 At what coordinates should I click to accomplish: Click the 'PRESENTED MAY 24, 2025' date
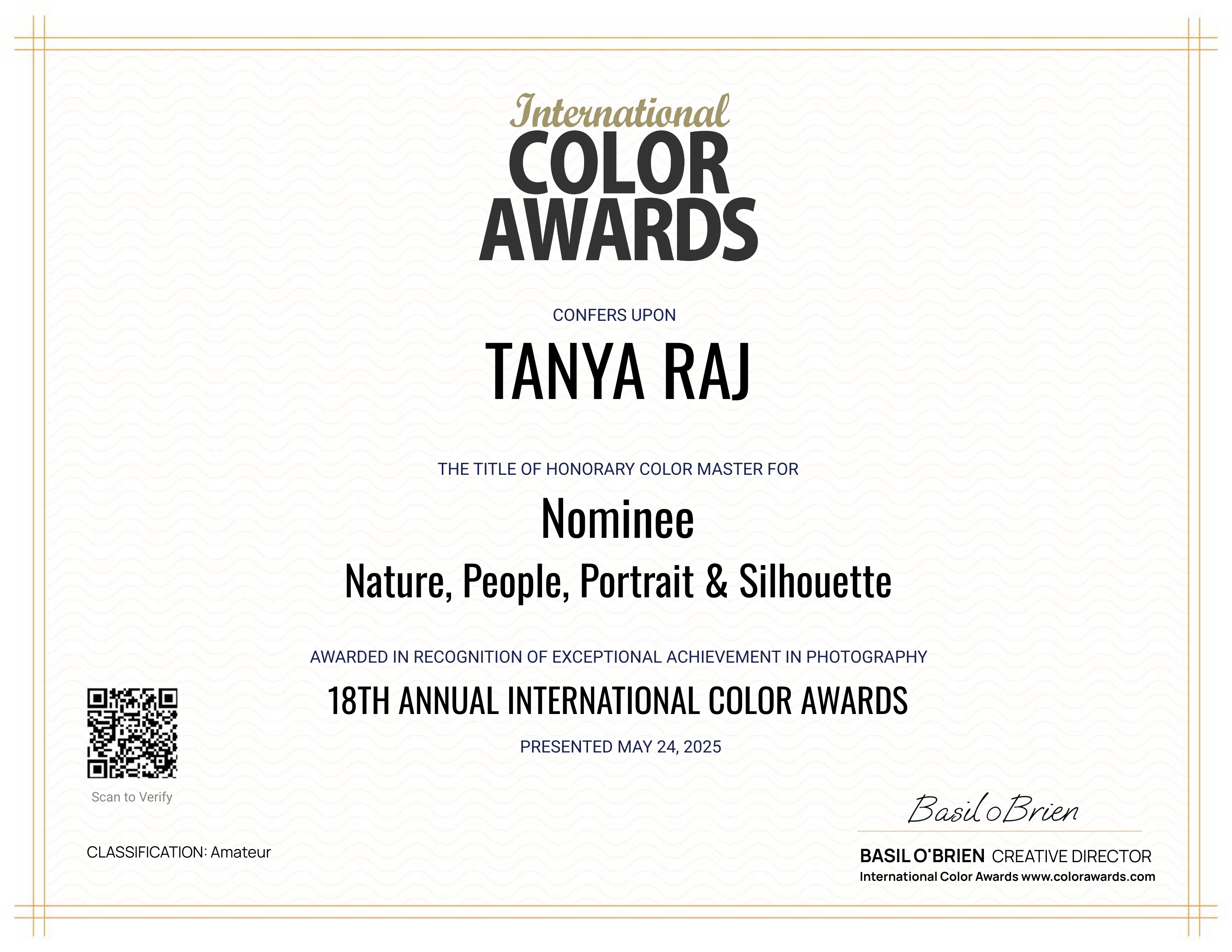click(621, 747)
